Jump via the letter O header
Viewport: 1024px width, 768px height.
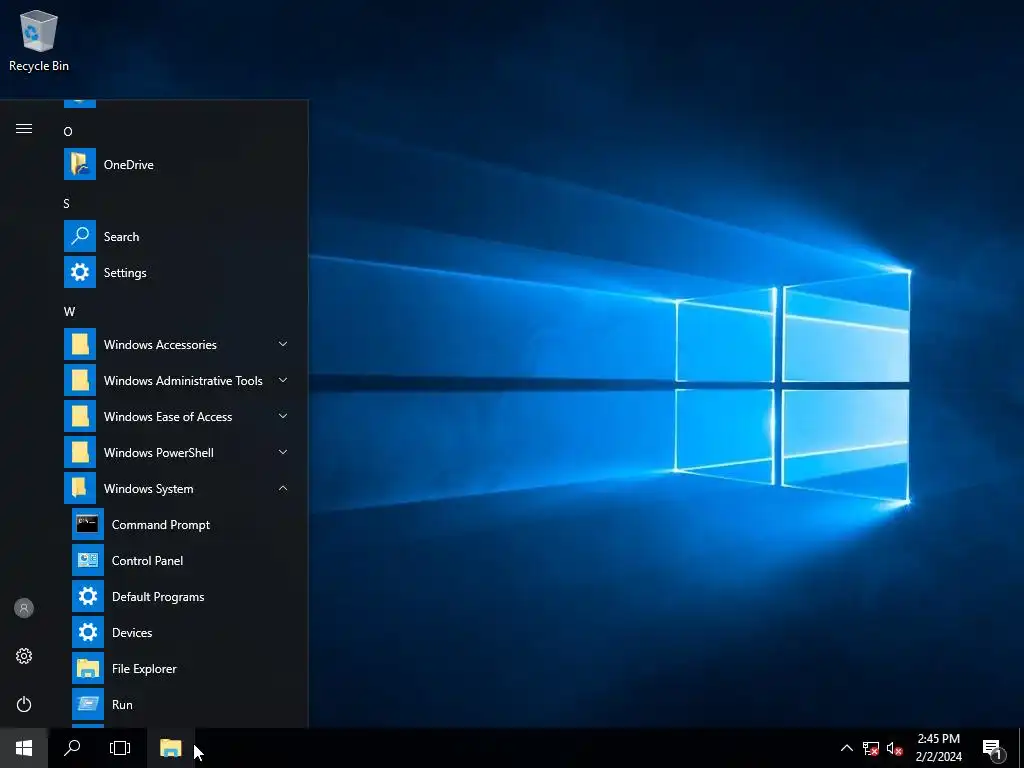pyautogui.click(x=68, y=132)
